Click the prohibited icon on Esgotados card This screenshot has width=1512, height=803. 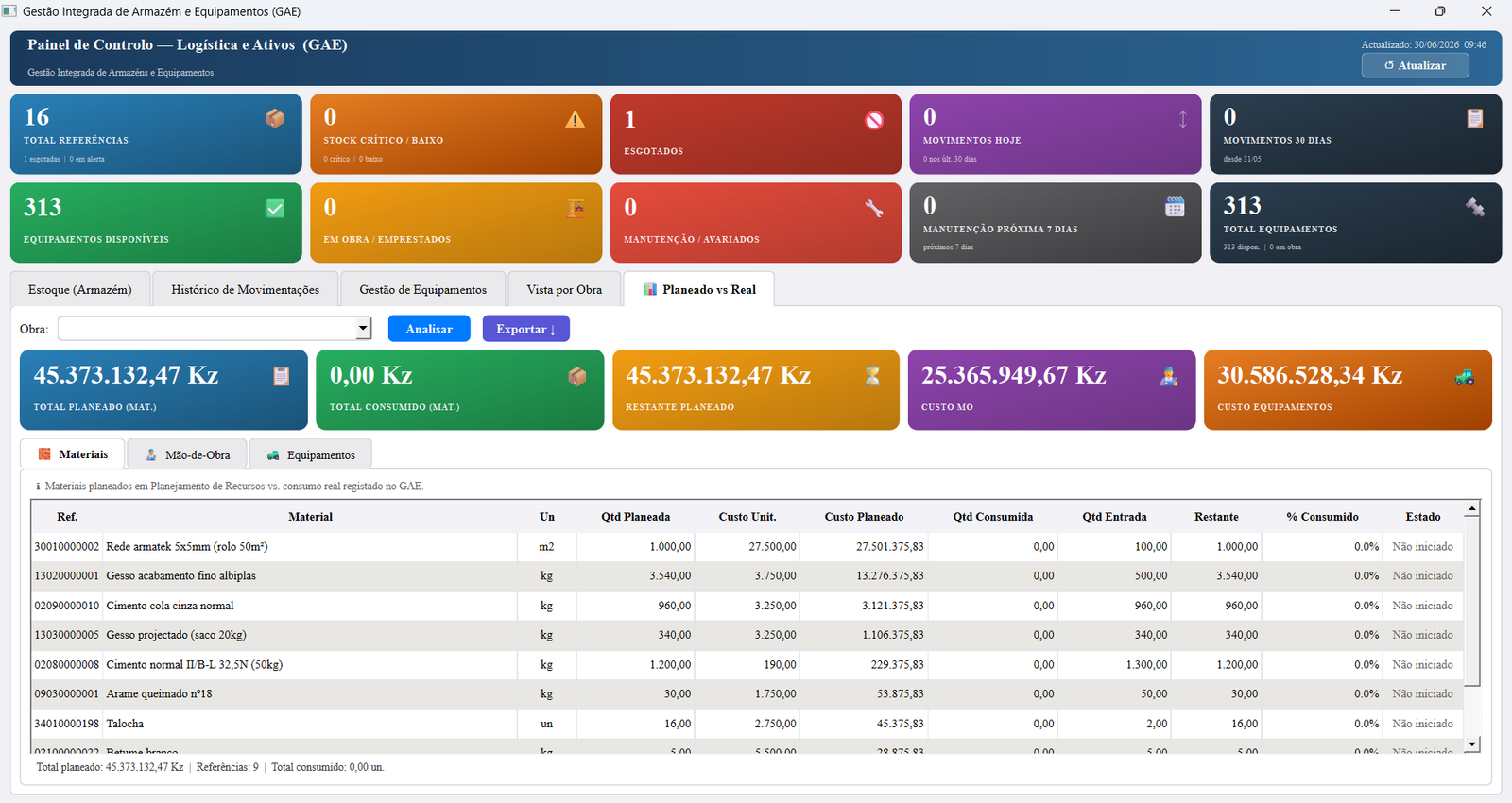click(874, 120)
